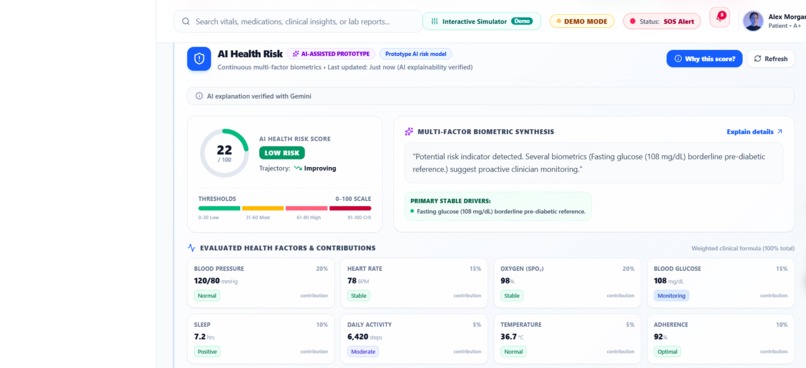Click the LOW RISK badge
This screenshot has height=368, width=806.
[x=282, y=153]
